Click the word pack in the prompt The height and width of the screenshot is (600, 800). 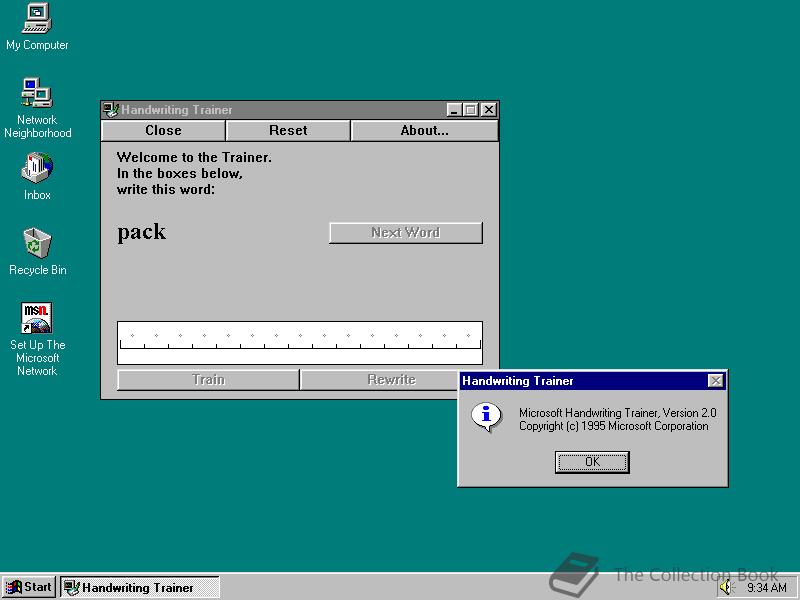[140, 232]
